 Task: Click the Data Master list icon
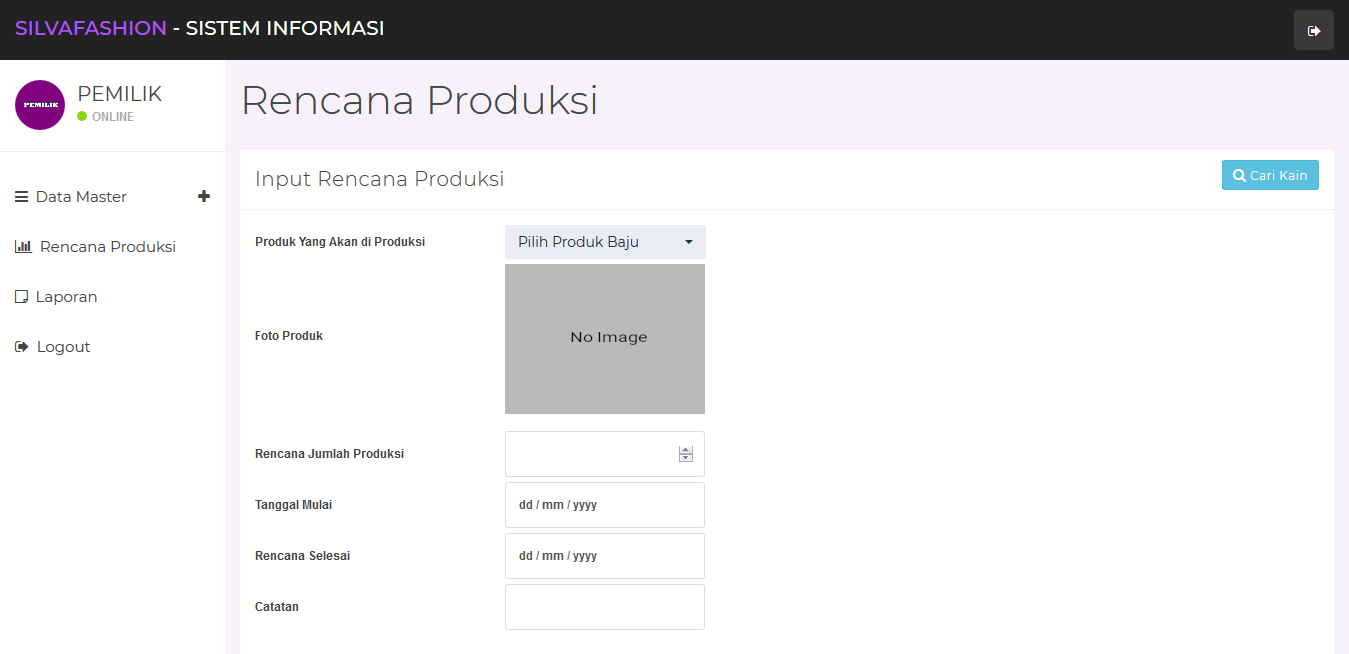tap(20, 196)
